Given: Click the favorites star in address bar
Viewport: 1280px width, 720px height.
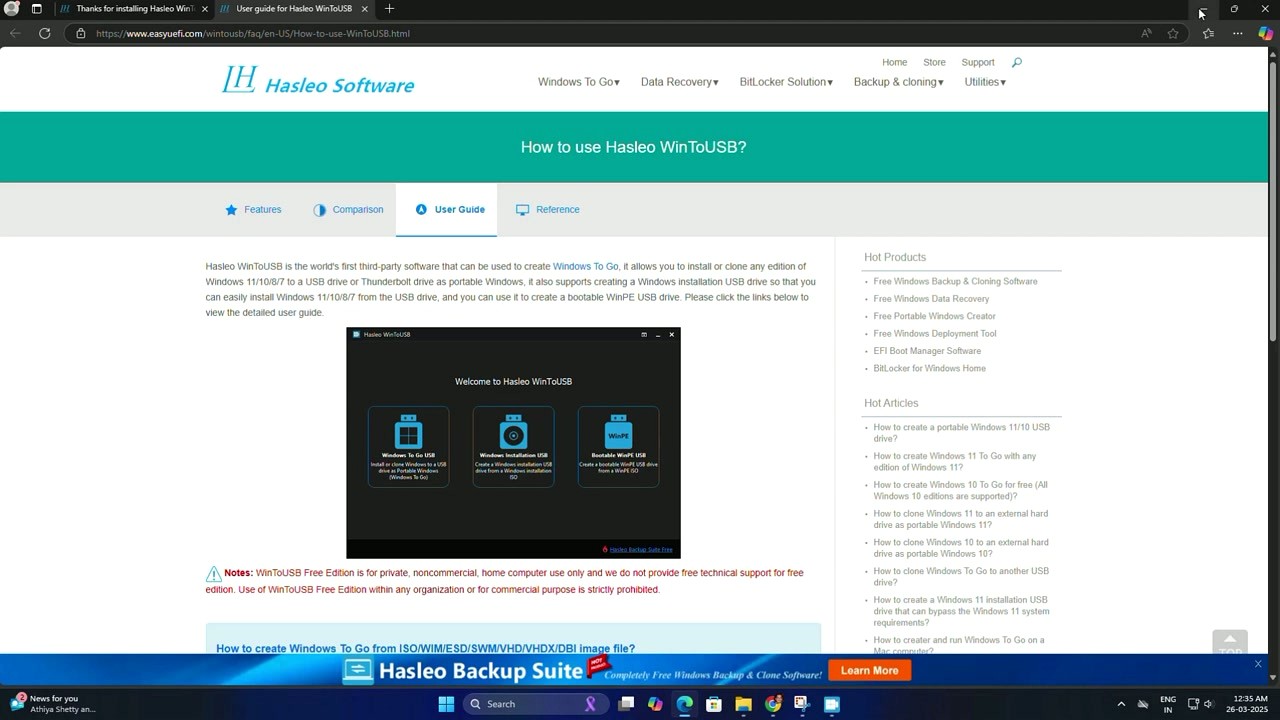Looking at the screenshot, I should pyautogui.click(x=1172, y=32).
